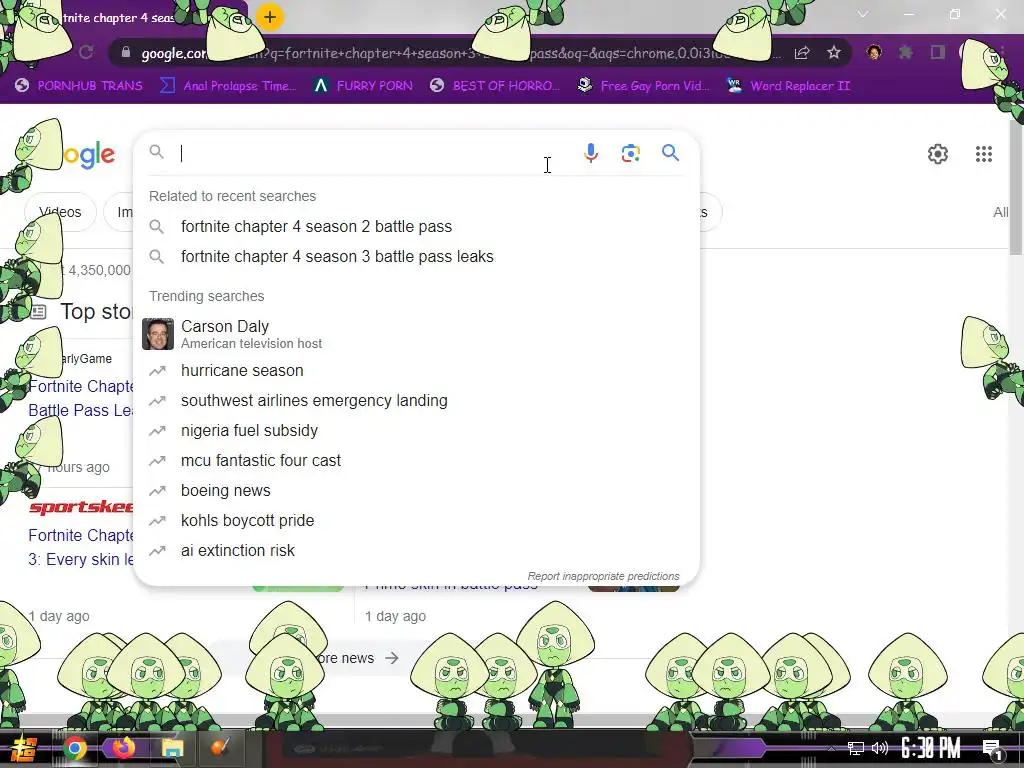Screen dimensions: 1024x768
Task: Reload the page with the refresh icon
Action: pyautogui.click(x=86, y=52)
